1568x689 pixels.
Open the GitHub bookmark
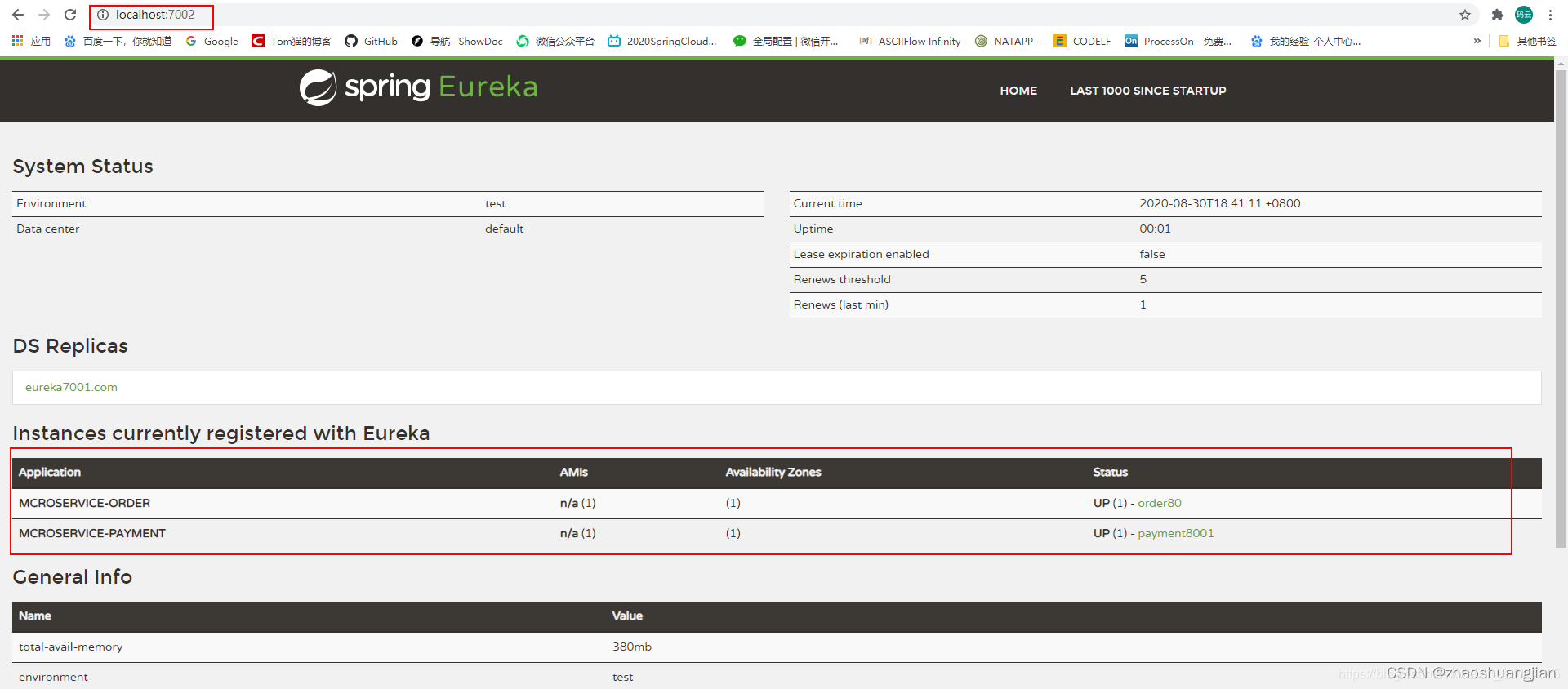[372, 41]
